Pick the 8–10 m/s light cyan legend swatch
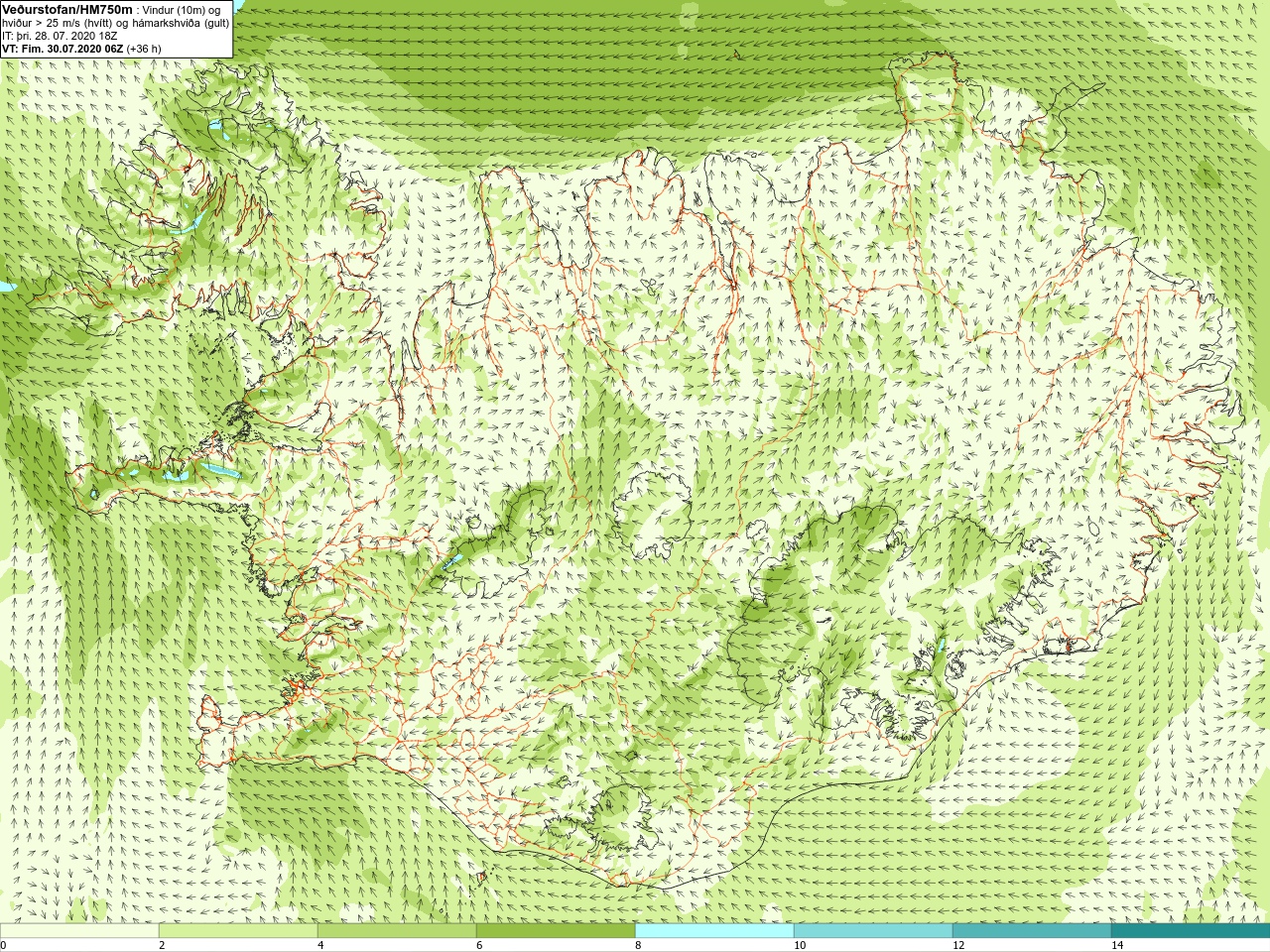1270x952 pixels. 714,931
